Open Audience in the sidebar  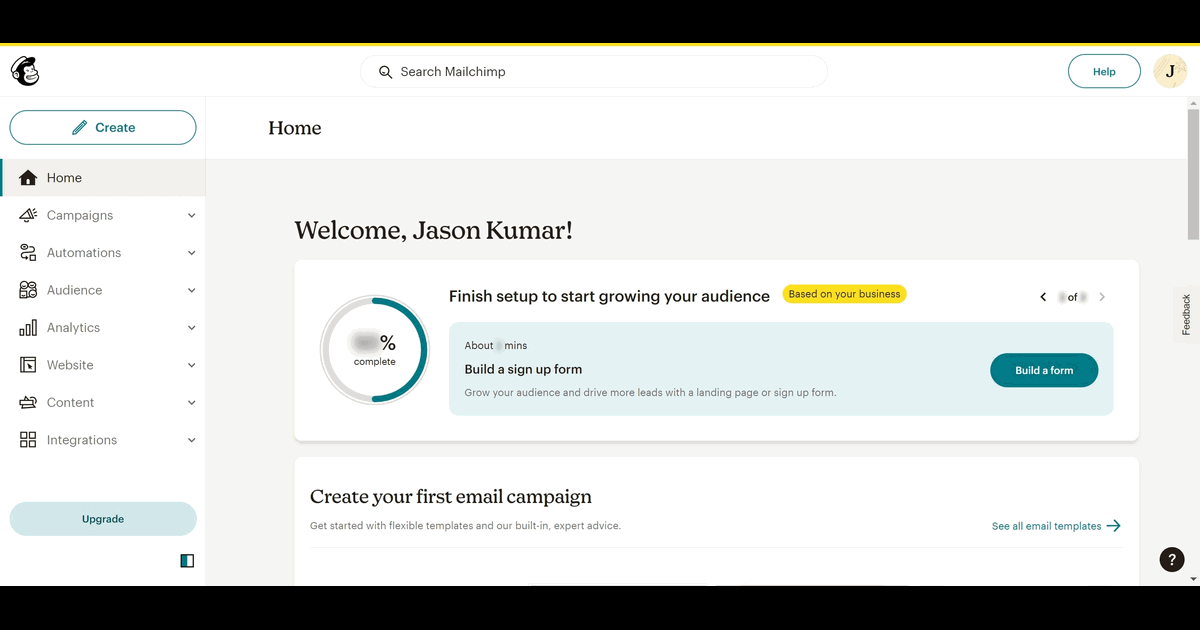point(103,290)
